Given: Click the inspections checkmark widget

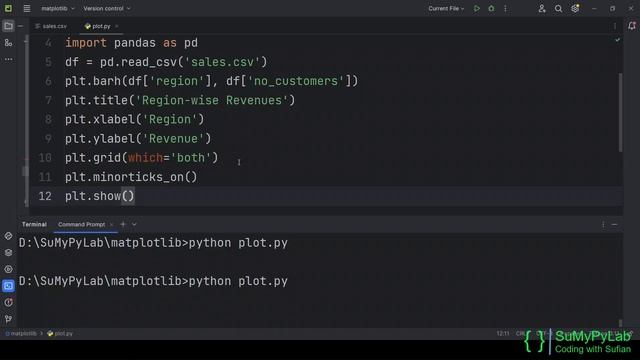Looking at the screenshot, I should pyautogui.click(x=617, y=40).
